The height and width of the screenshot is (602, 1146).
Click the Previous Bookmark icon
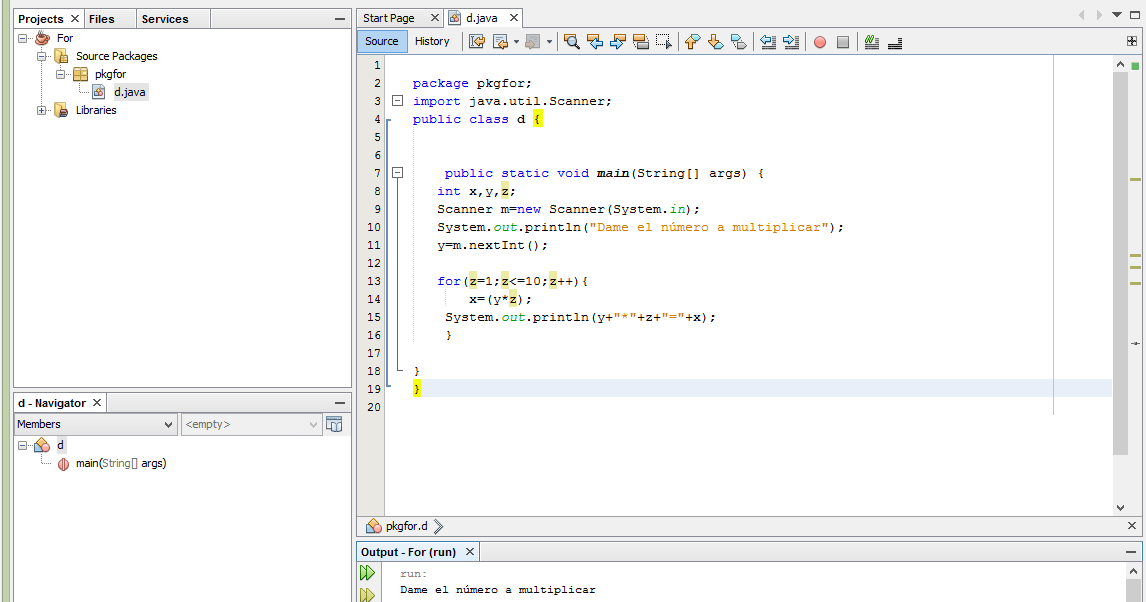691,42
